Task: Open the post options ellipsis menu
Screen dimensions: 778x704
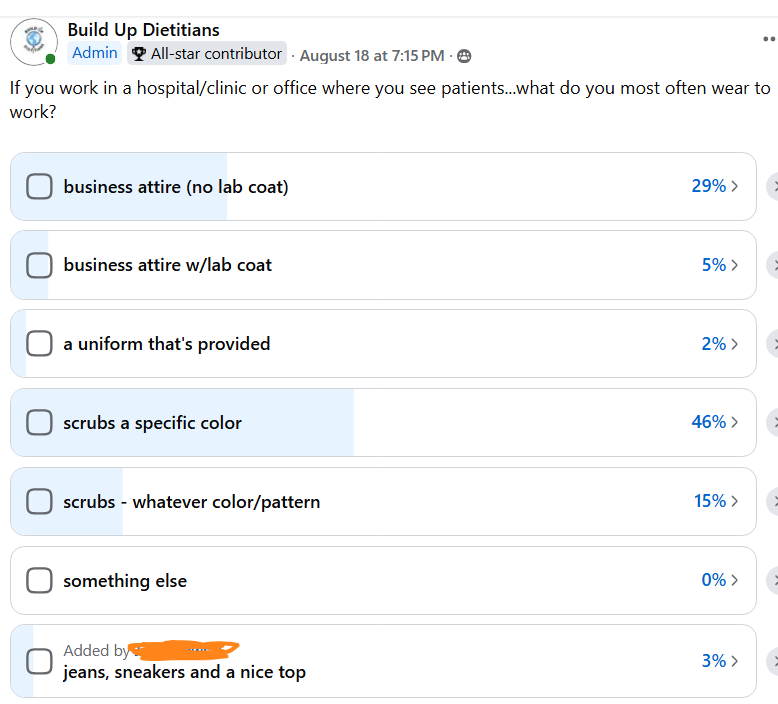Action: (770, 39)
